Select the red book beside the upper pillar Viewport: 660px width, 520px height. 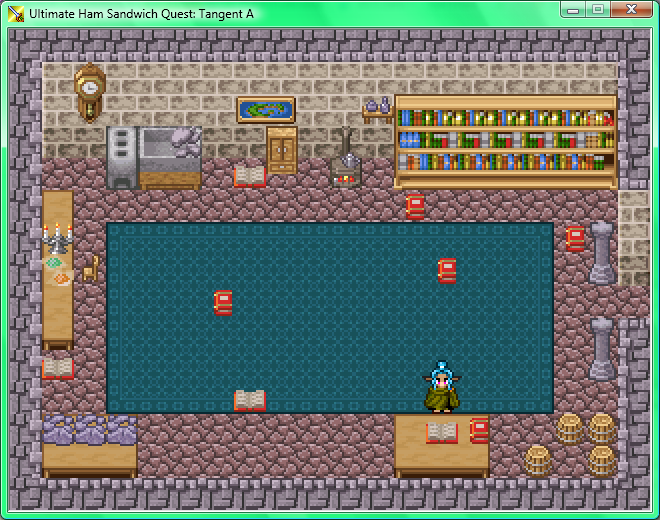[575, 238]
